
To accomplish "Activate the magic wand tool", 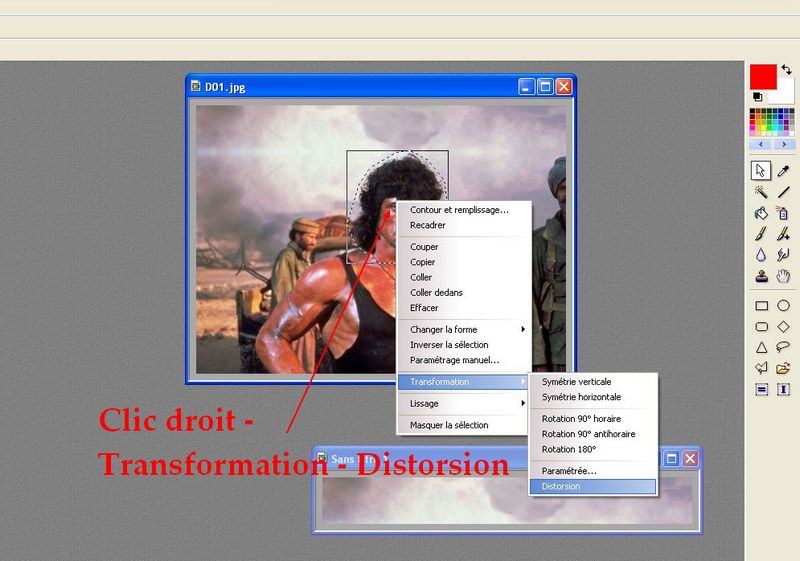I will click(761, 191).
